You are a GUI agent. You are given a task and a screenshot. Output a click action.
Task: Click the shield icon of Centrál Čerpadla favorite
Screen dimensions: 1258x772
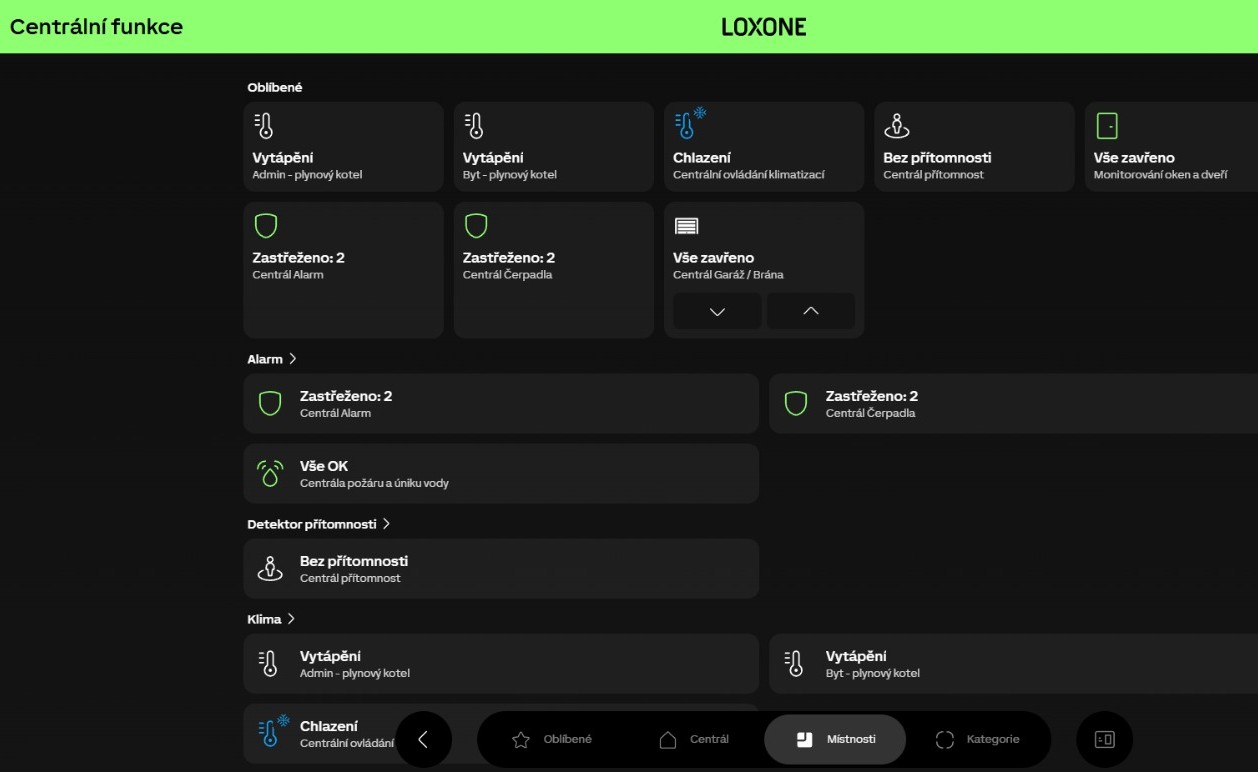coord(476,226)
